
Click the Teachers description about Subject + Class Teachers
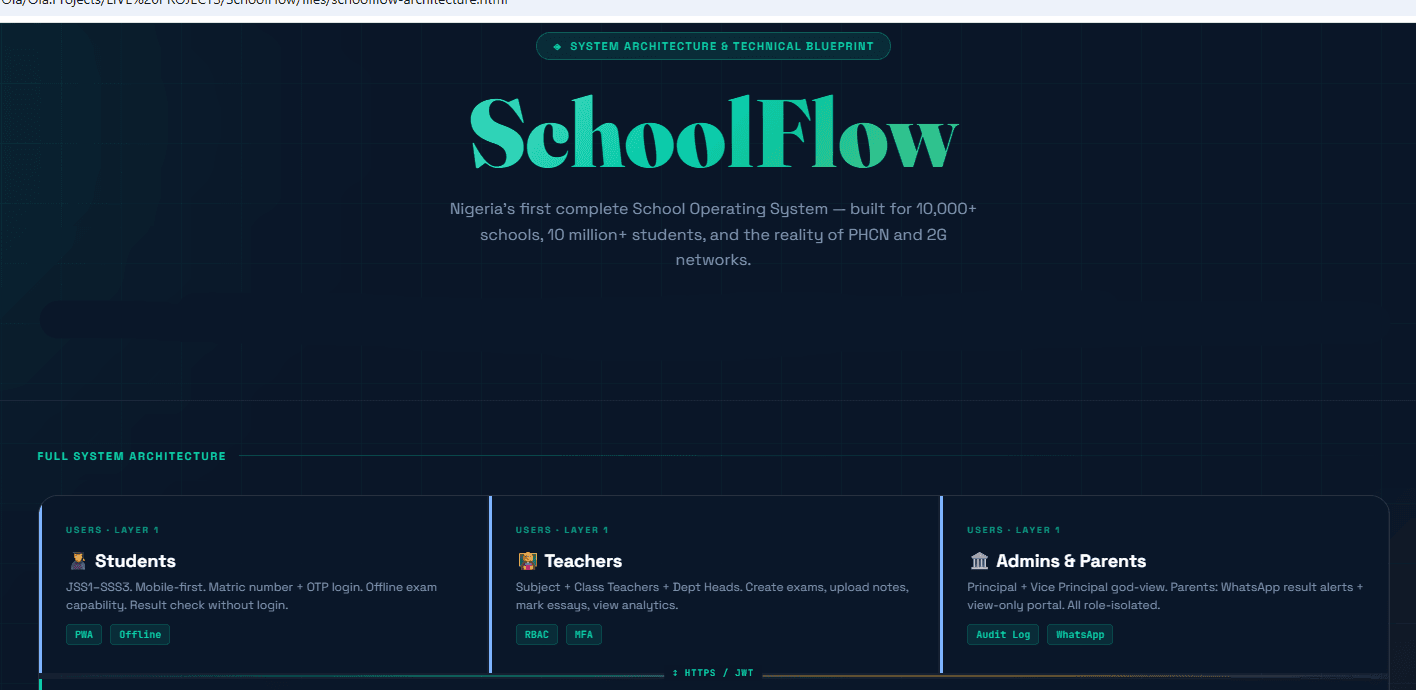pos(712,596)
